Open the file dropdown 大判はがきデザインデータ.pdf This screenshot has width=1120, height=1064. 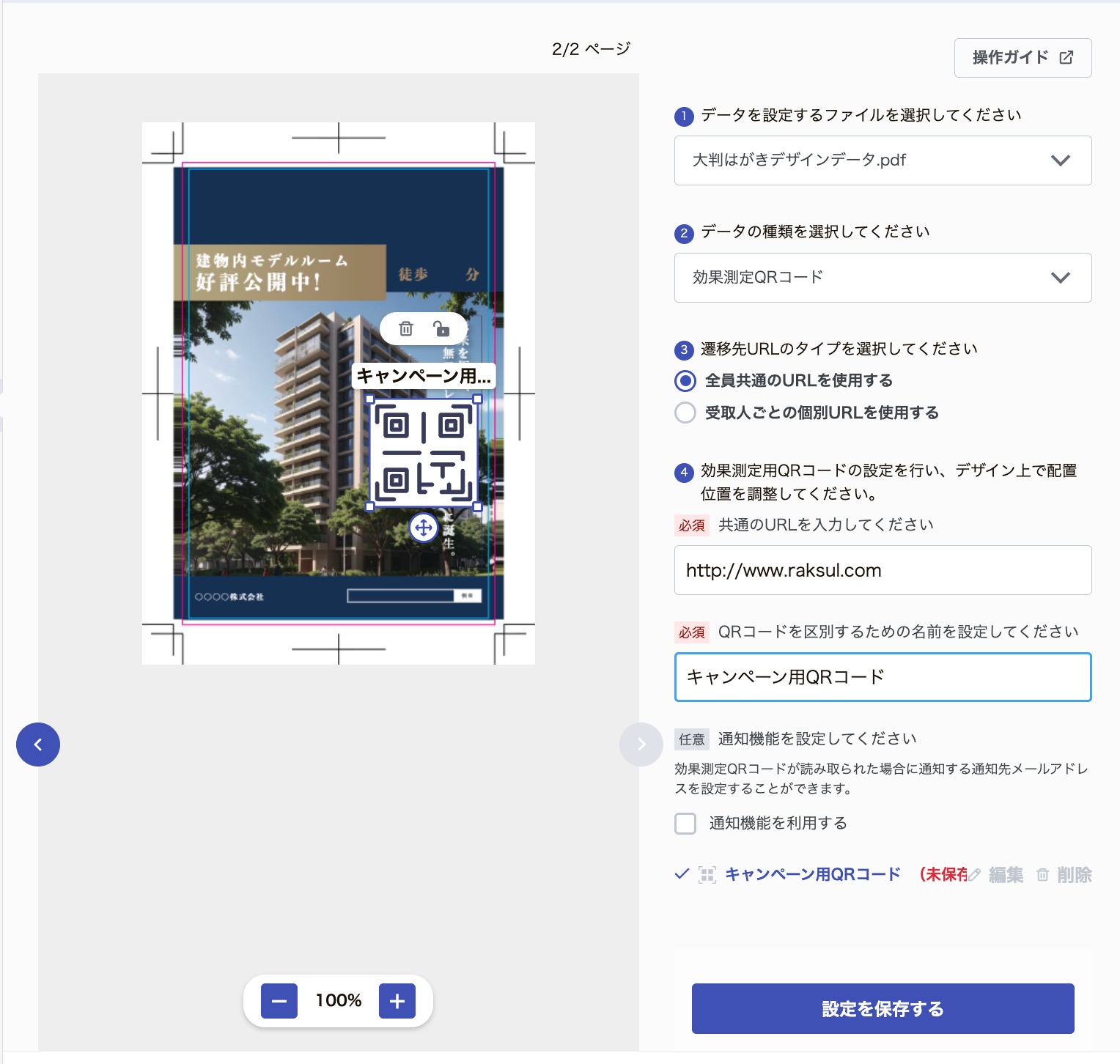883,160
